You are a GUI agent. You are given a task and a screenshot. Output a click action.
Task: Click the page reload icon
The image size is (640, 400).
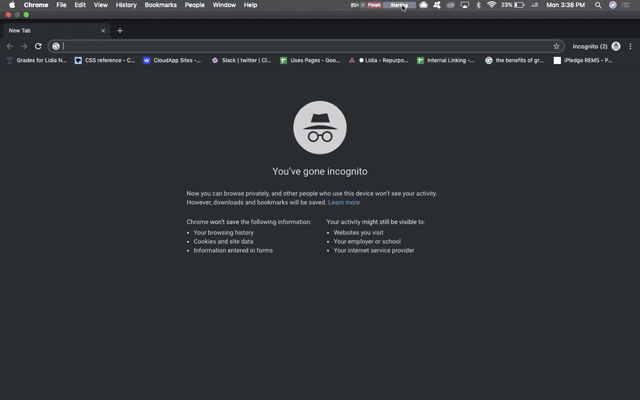pos(38,46)
